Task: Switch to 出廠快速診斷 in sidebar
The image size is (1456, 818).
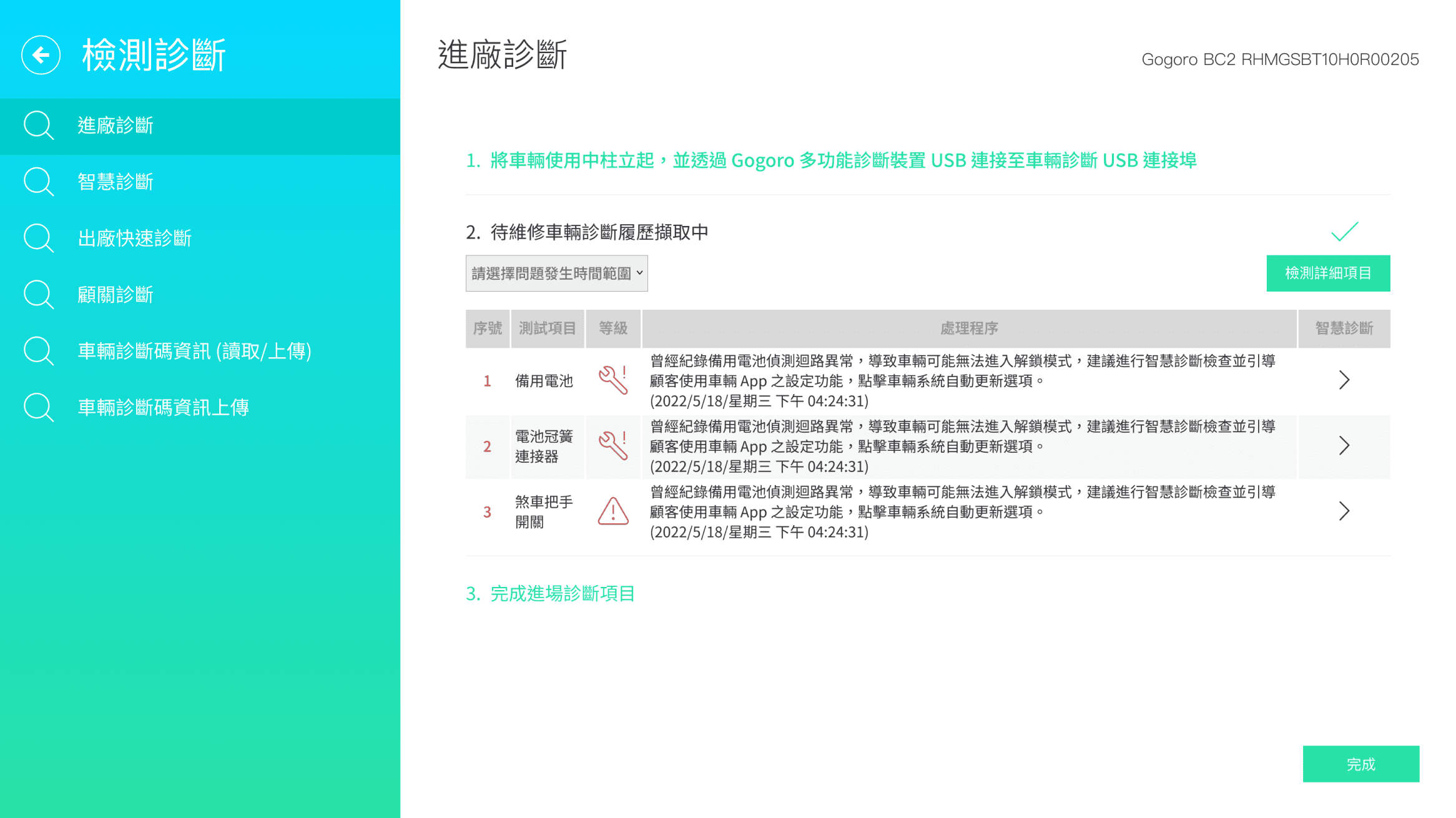Action: click(134, 238)
